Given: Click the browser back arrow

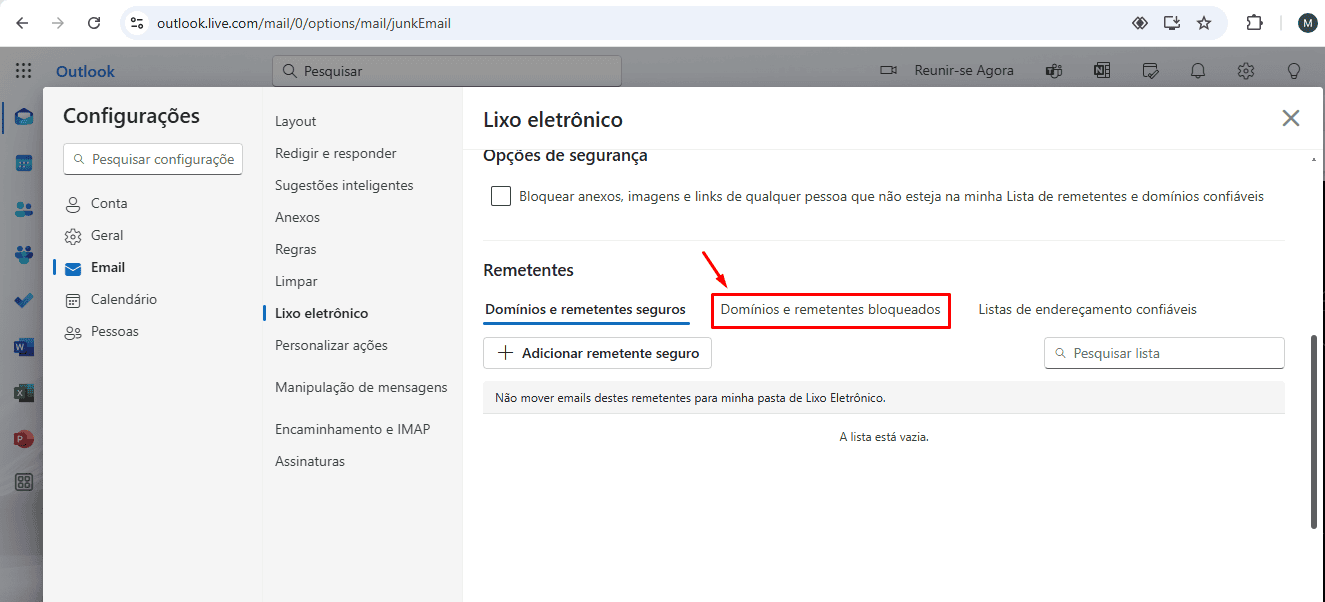Looking at the screenshot, I should coord(22,22).
